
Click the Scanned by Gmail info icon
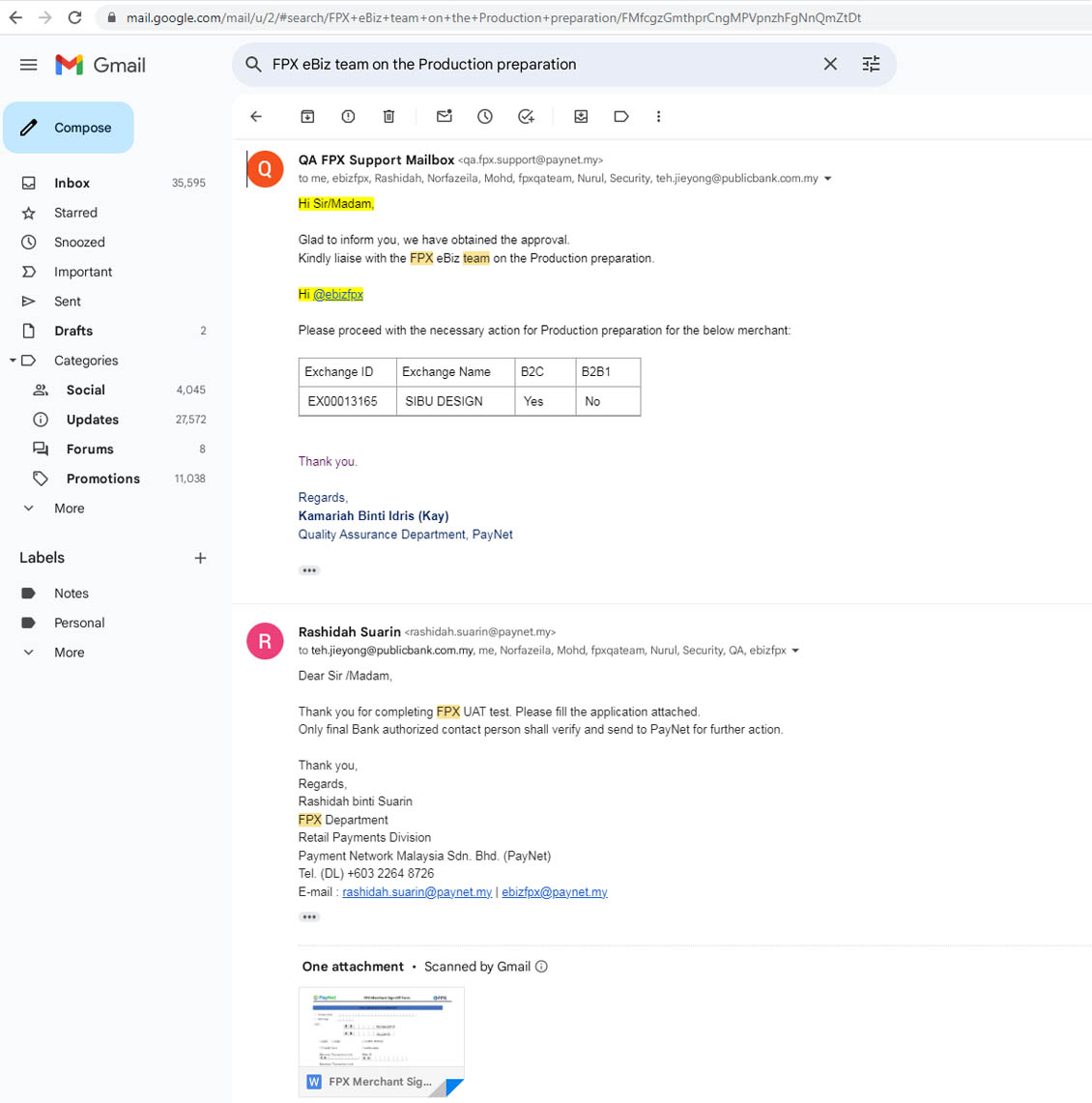[541, 967]
